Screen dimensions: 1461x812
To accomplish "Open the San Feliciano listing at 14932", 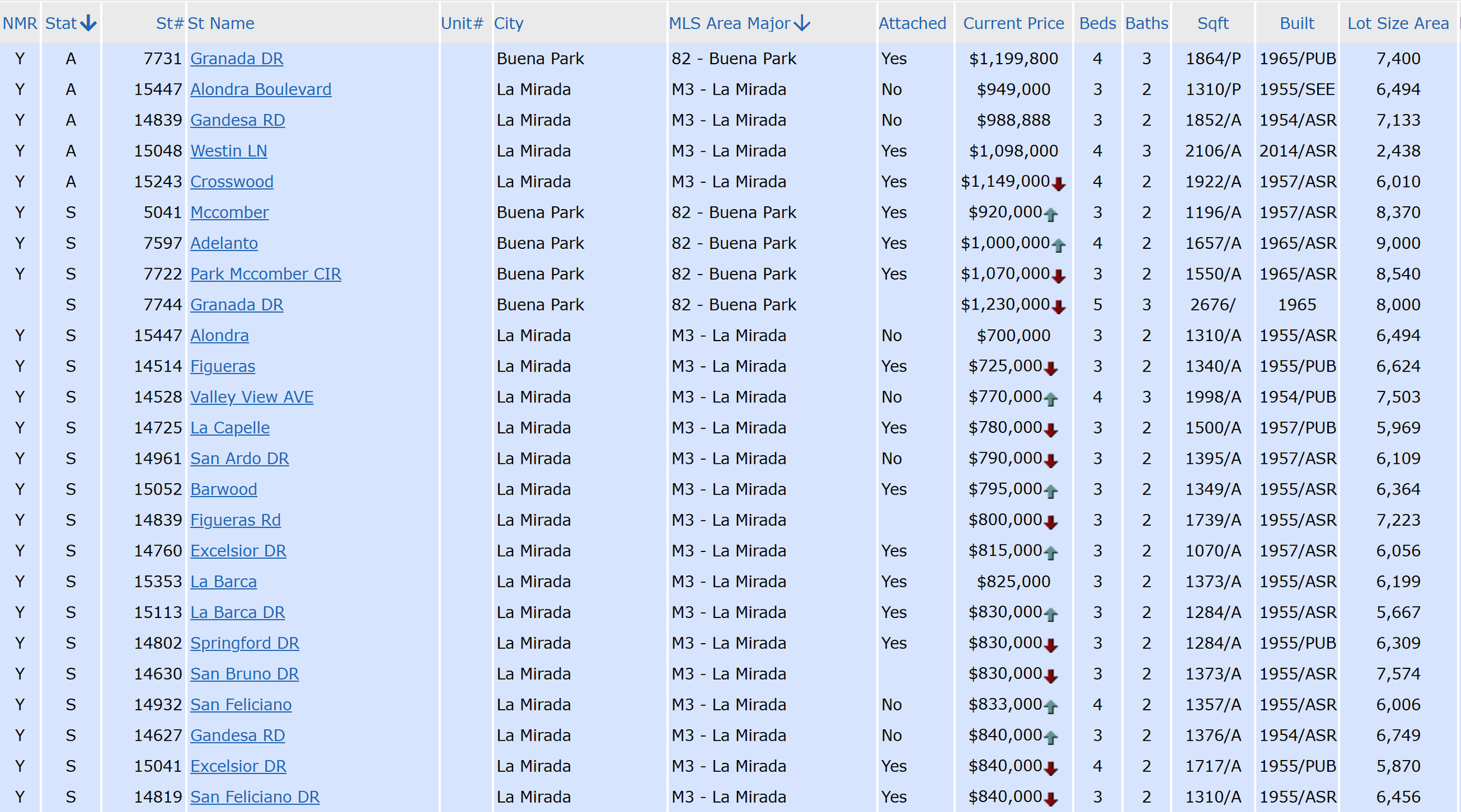I will (x=241, y=705).
